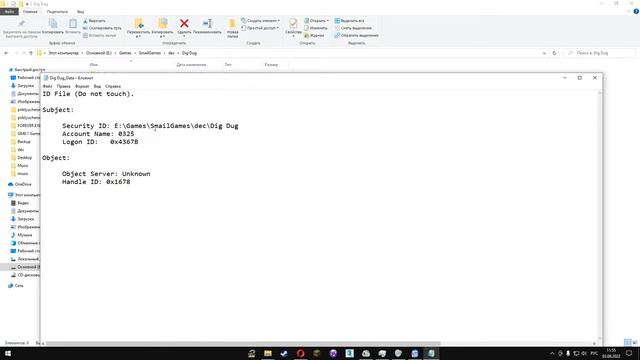Open the Notepad File (Файл) menu
The height and width of the screenshot is (360, 640).
click(x=47, y=86)
